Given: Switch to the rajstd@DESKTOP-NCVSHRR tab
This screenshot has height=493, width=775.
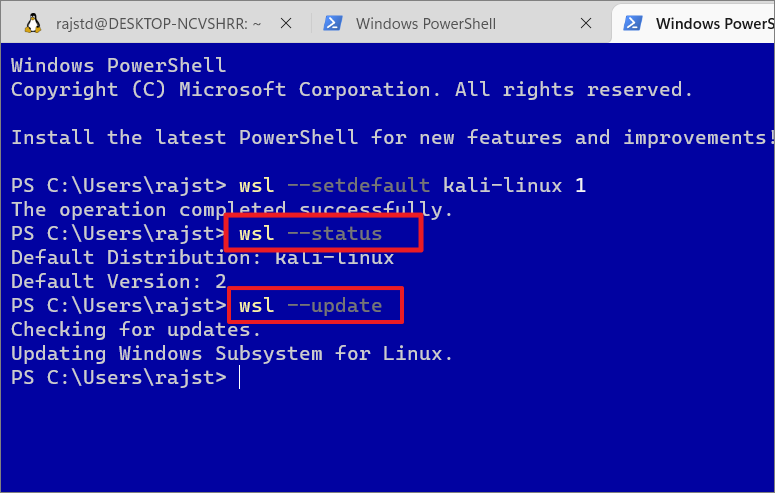Looking at the screenshot, I should click(158, 23).
